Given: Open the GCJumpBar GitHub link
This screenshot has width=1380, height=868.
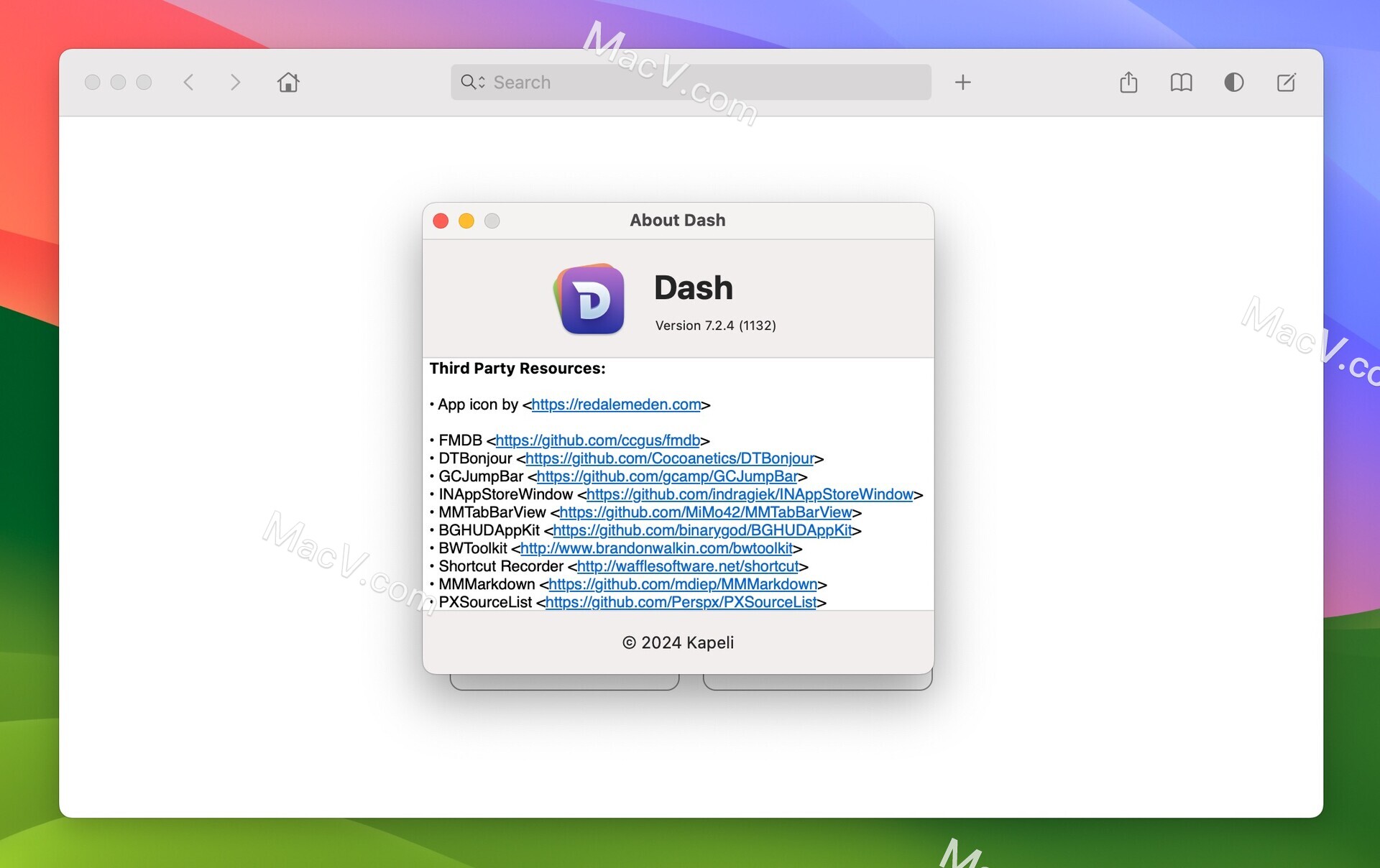Looking at the screenshot, I should pyautogui.click(x=666, y=476).
